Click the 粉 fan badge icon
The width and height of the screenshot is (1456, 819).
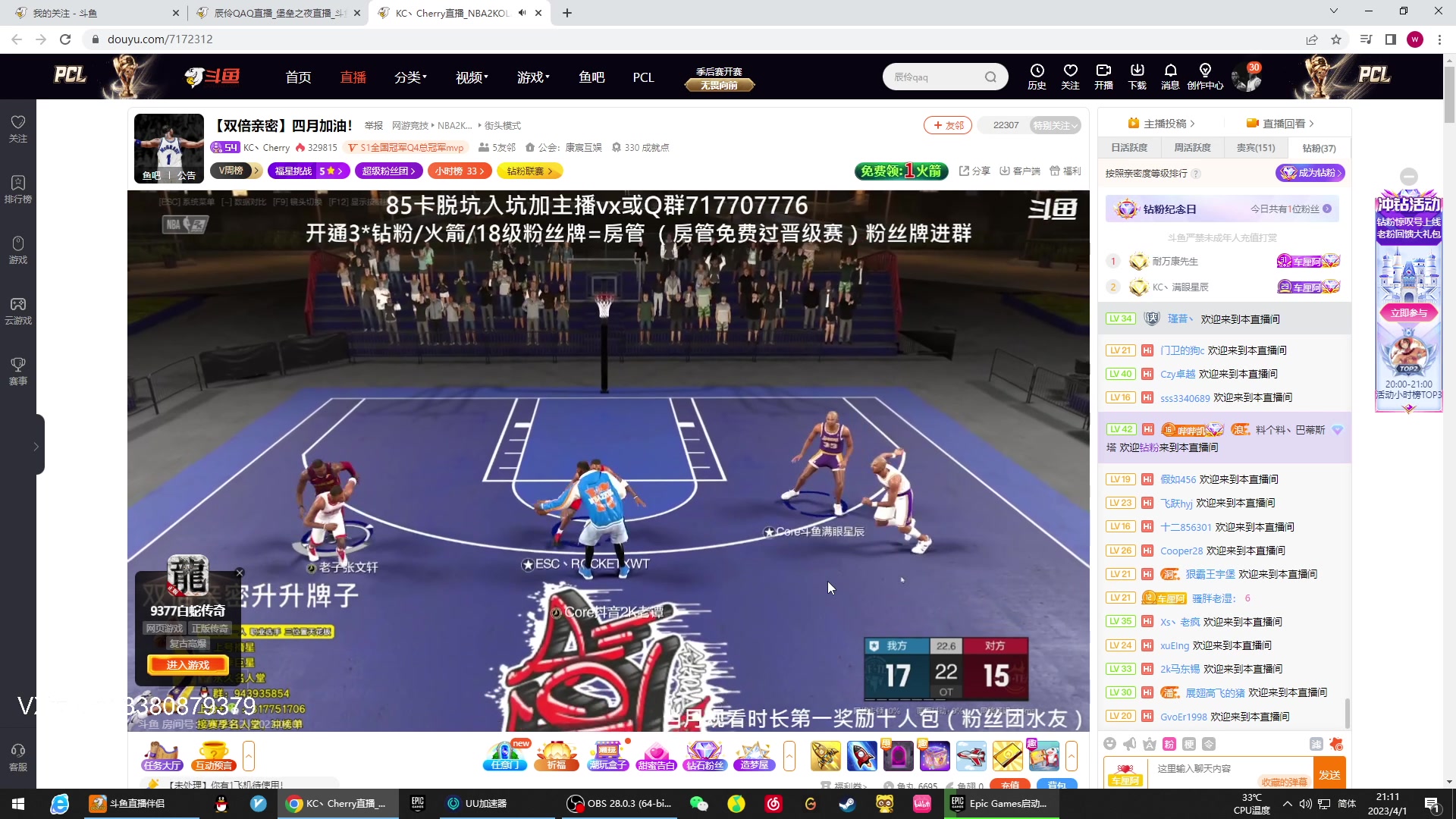coord(1169,744)
